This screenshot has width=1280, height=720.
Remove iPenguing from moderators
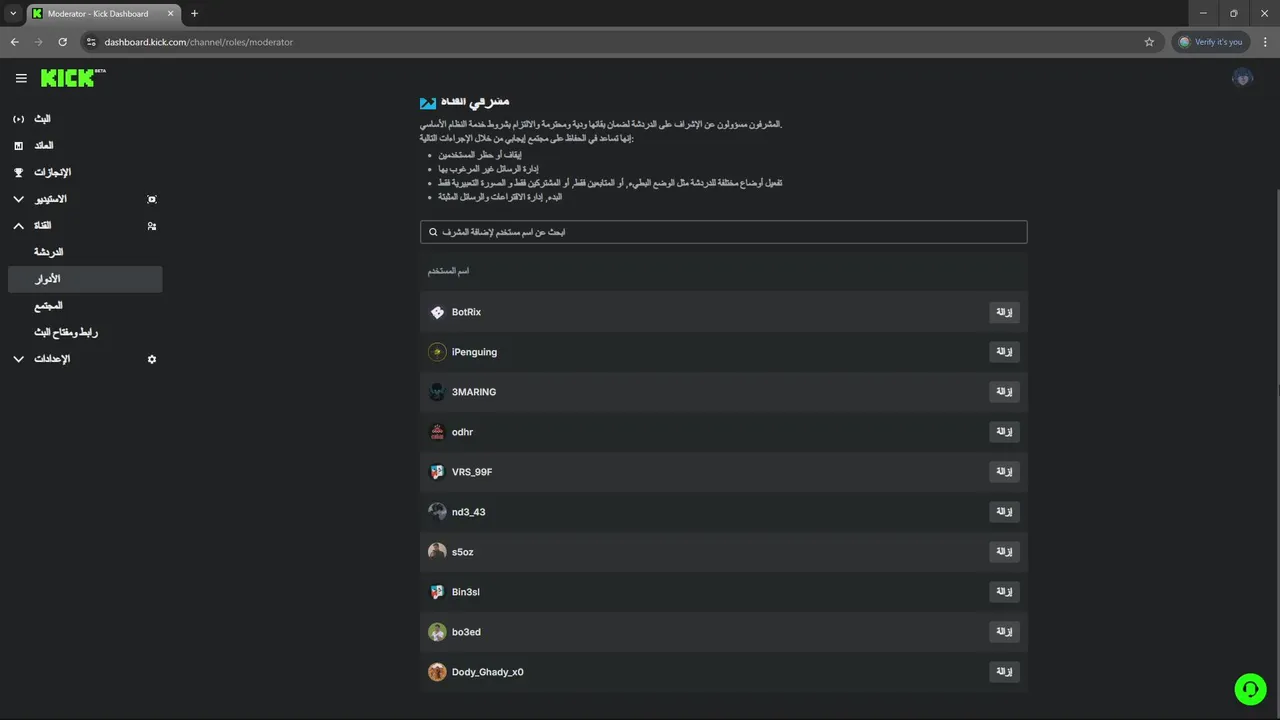pyautogui.click(x=1004, y=352)
